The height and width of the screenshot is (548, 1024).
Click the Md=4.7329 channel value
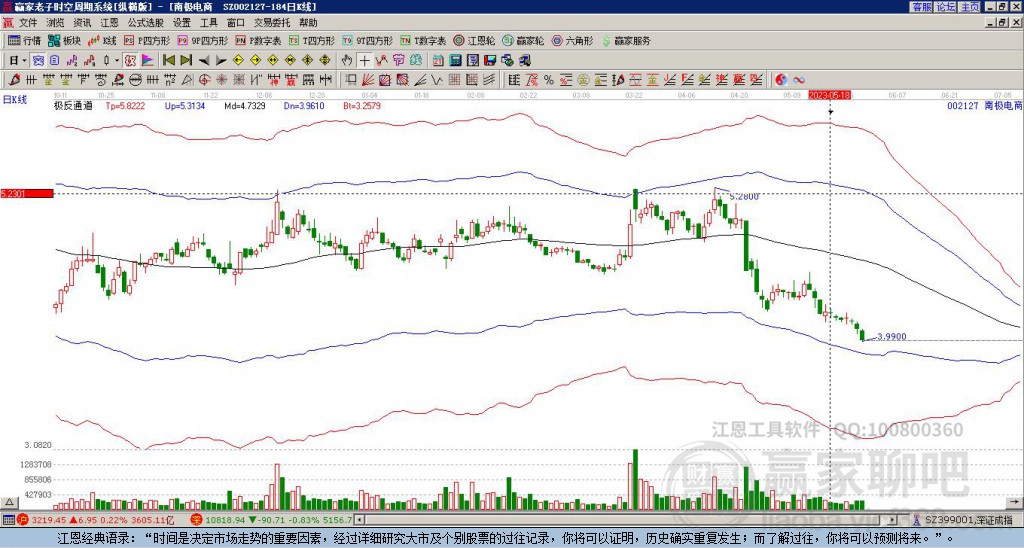pyautogui.click(x=245, y=105)
